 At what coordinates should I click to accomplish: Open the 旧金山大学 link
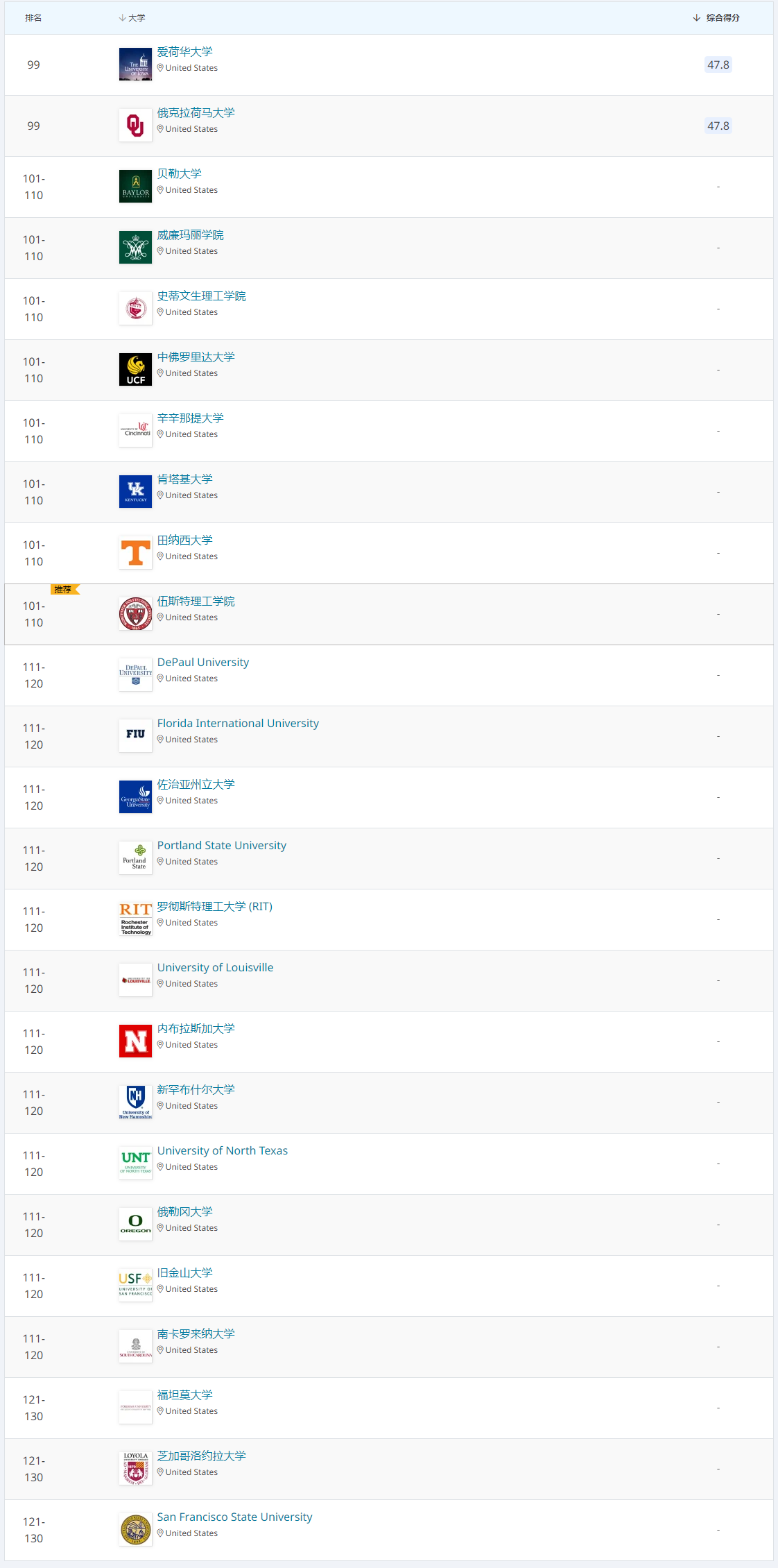click(x=185, y=1273)
